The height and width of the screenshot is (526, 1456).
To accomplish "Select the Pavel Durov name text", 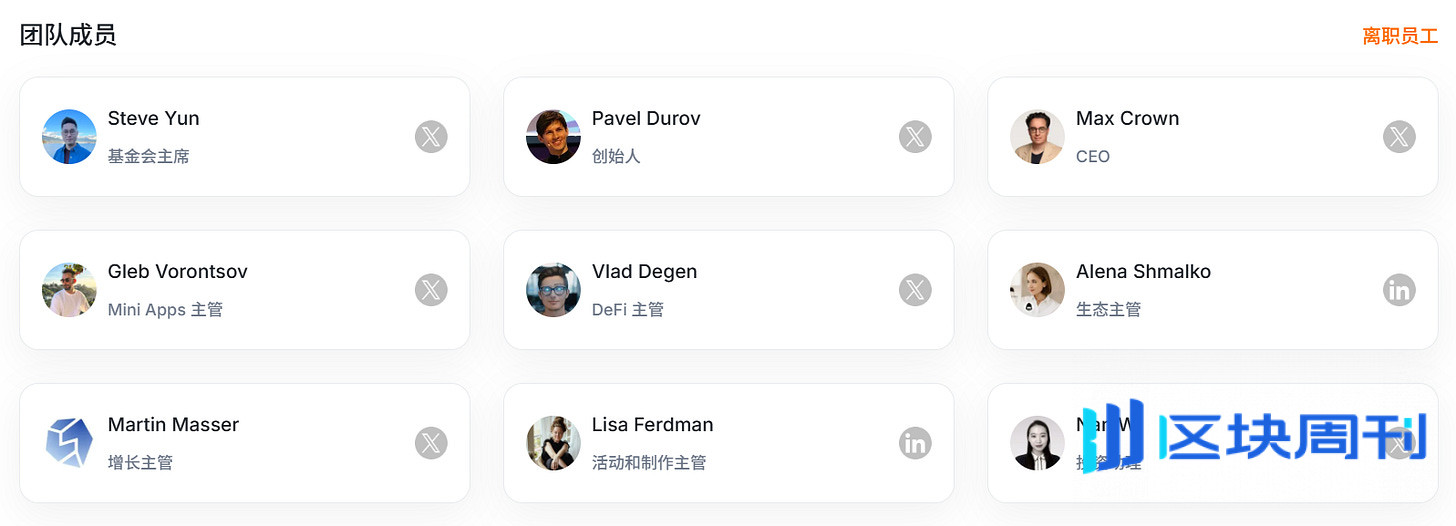I will pyautogui.click(x=646, y=118).
